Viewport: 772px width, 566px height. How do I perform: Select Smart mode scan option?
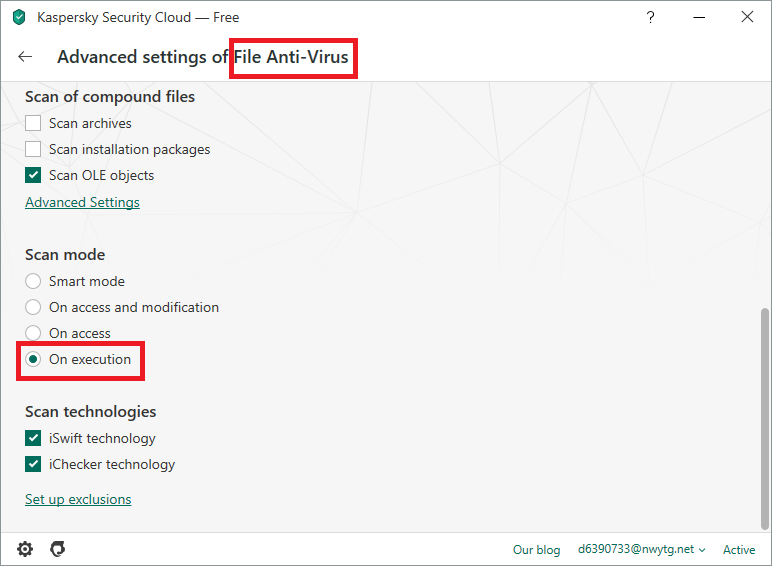[x=34, y=281]
